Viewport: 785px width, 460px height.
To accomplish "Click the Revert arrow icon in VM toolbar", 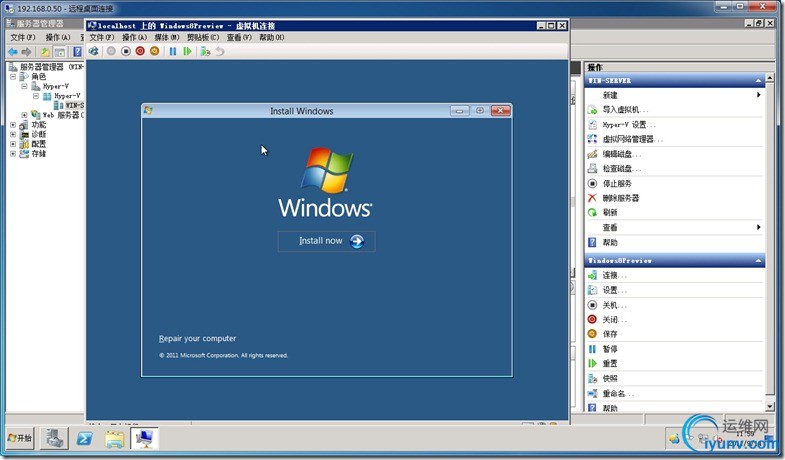I will click(220, 51).
